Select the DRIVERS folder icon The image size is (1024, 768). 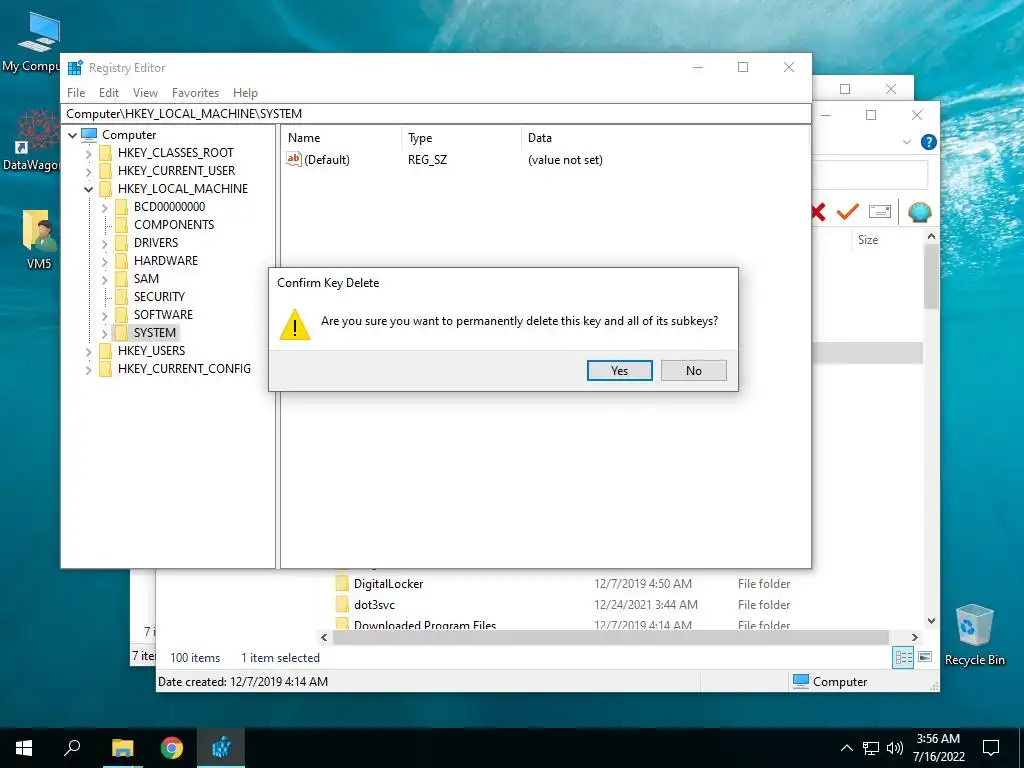121,242
